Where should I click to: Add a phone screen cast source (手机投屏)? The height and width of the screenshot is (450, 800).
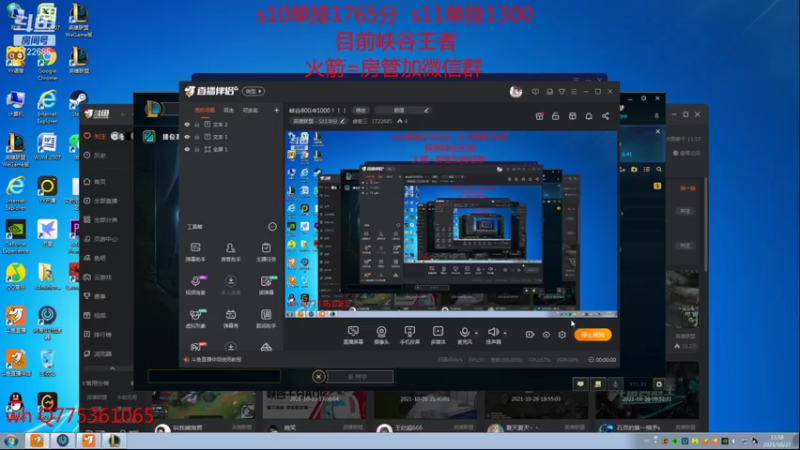pyautogui.click(x=409, y=335)
